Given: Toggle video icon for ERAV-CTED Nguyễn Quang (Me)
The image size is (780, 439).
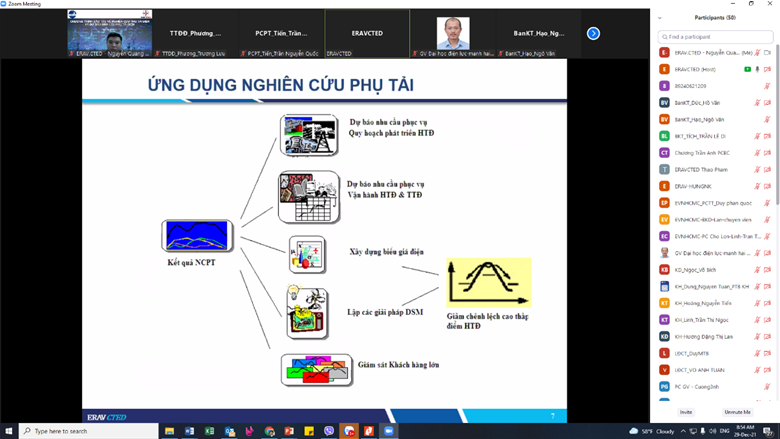Looking at the screenshot, I should pos(767,53).
